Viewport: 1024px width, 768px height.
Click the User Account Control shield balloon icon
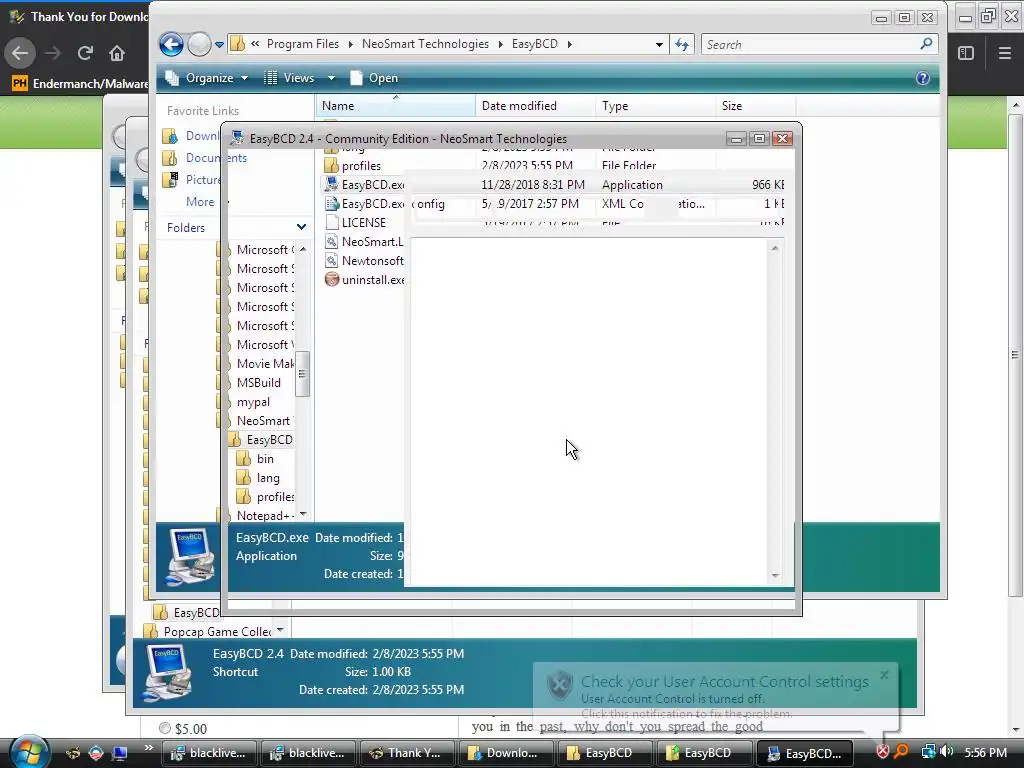(x=560, y=685)
